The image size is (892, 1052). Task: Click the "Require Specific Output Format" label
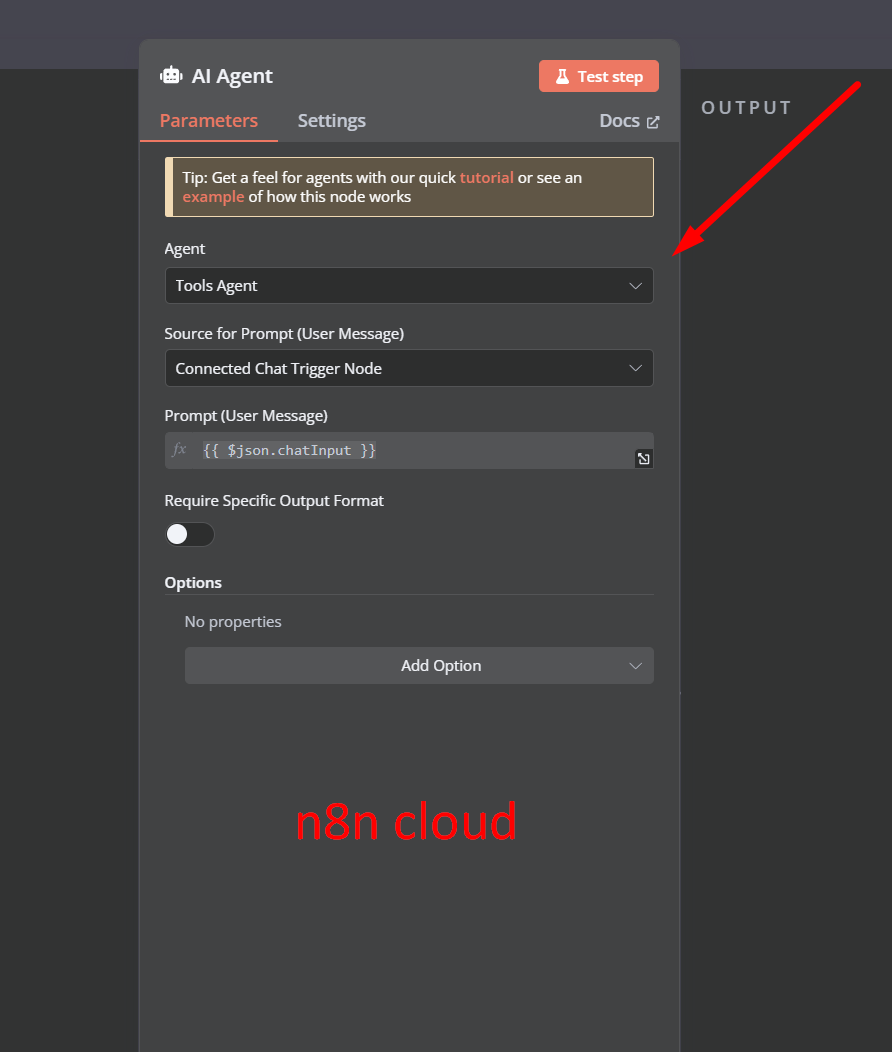click(x=274, y=501)
